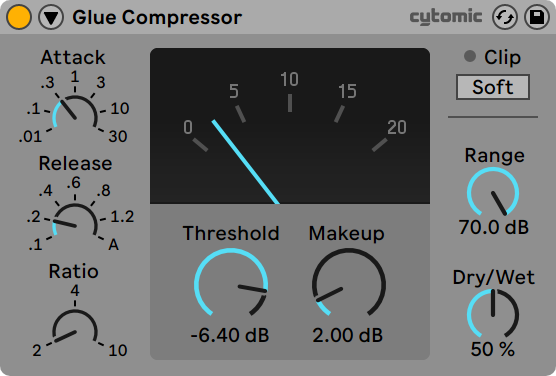Toggle the Soft clip button
The height and width of the screenshot is (376, 556).
pos(493,87)
